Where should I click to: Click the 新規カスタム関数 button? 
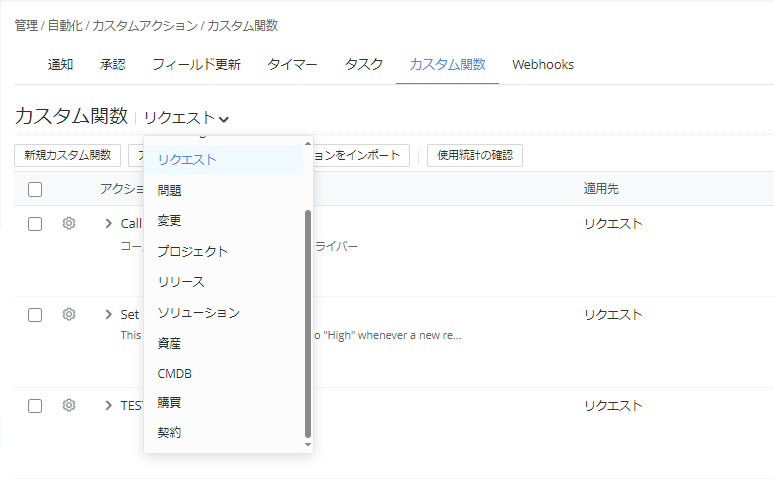click(68, 155)
